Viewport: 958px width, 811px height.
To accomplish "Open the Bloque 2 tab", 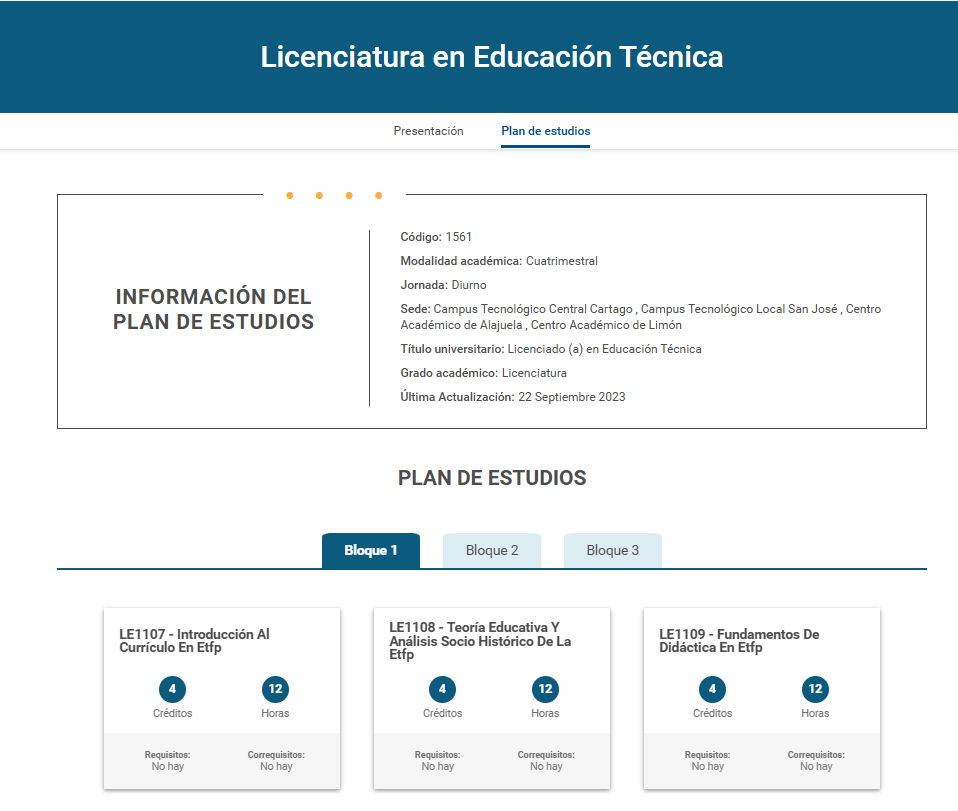I will click(492, 551).
